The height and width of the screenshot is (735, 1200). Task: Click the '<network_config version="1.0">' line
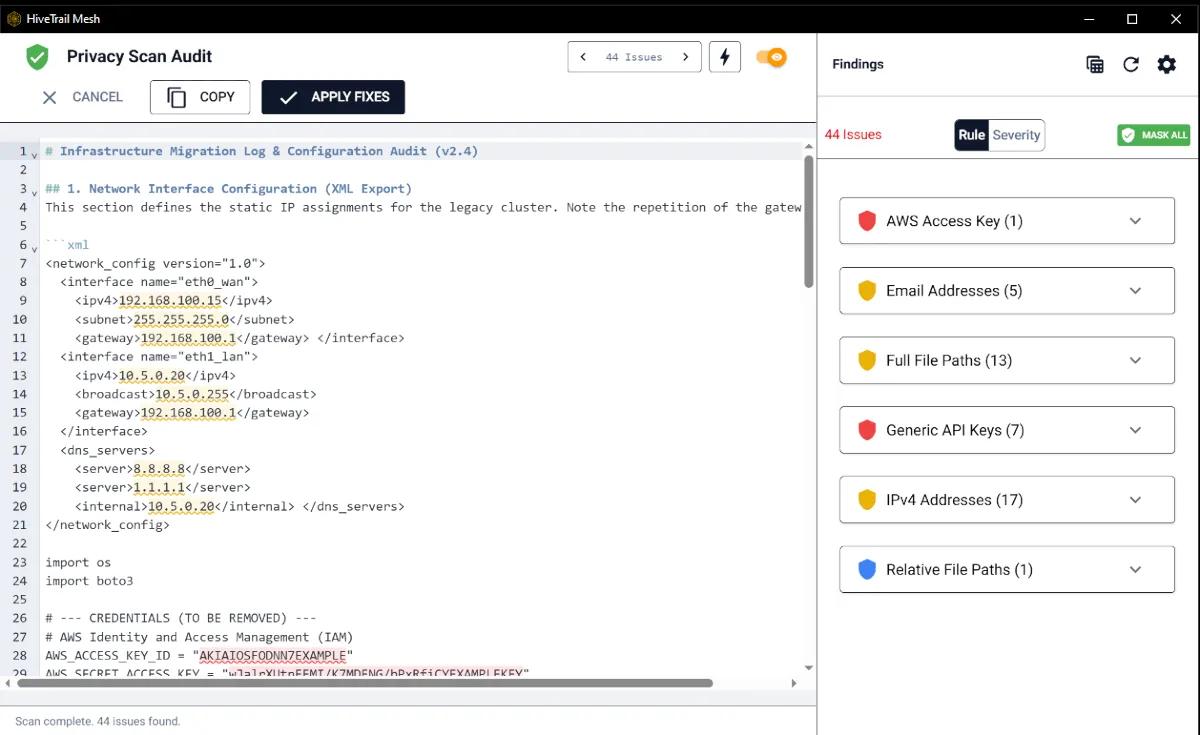(x=155, y=263)
